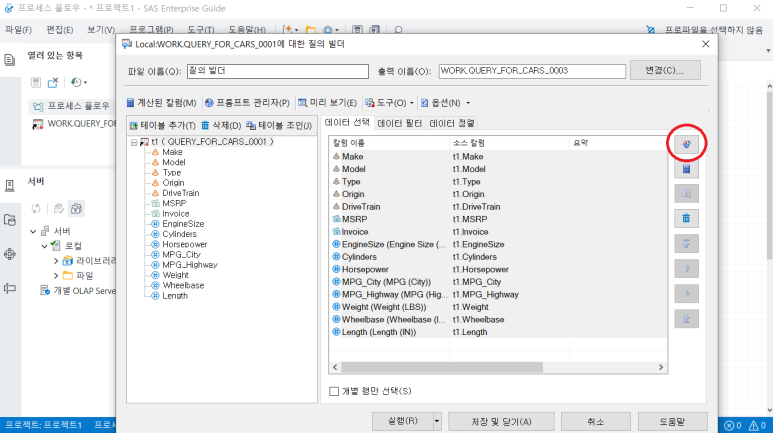Click the folder/file sidebar icon
The image size is (773, 433).
pyautogui.click(x=10, y=220)
